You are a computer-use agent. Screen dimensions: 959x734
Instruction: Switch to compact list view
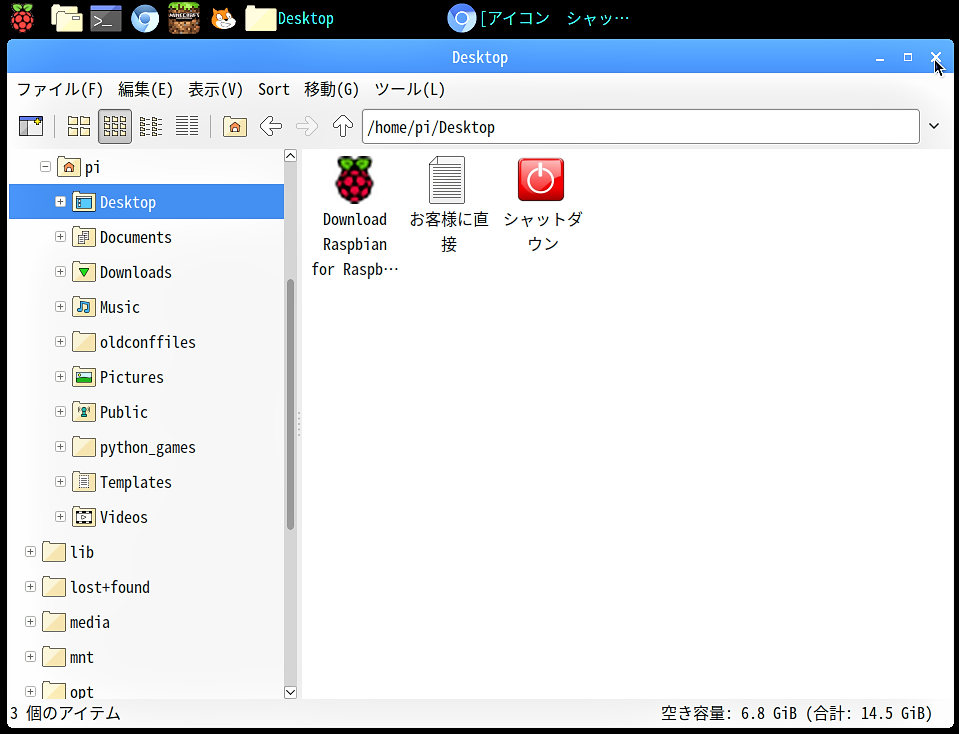click(x=151, y=127)
